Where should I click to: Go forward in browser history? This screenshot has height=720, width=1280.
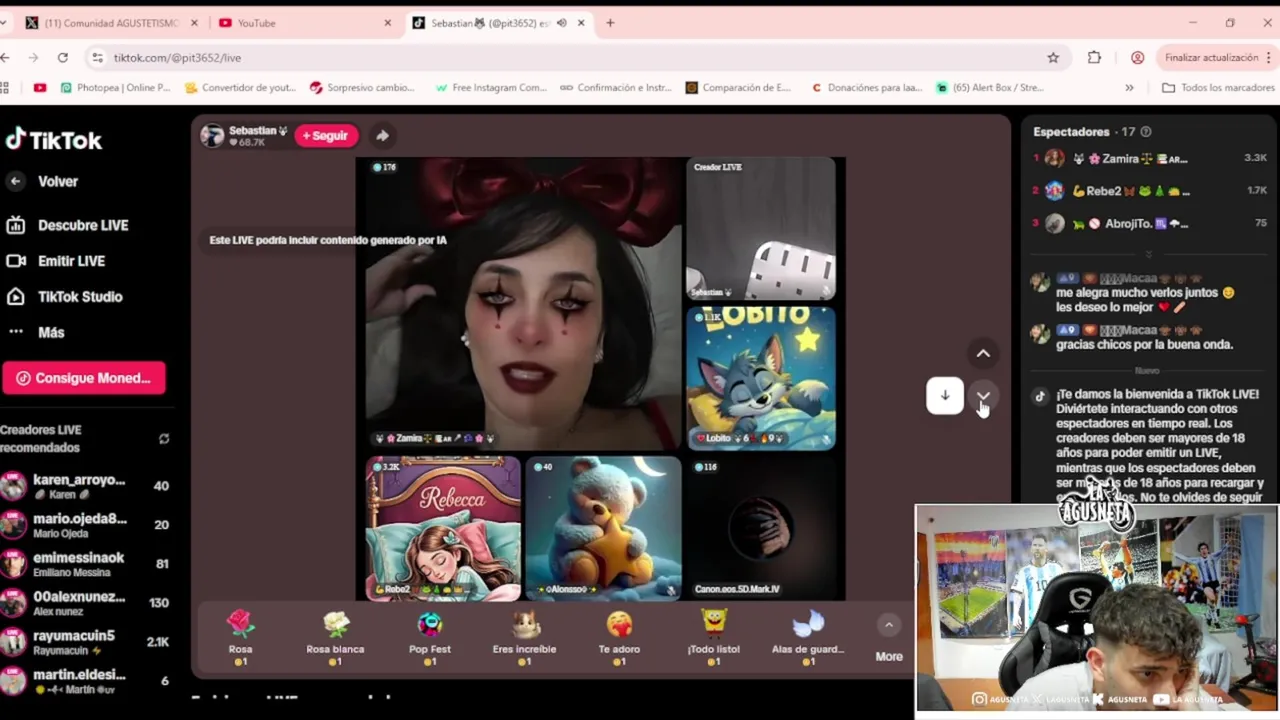[x=33, y=58]
